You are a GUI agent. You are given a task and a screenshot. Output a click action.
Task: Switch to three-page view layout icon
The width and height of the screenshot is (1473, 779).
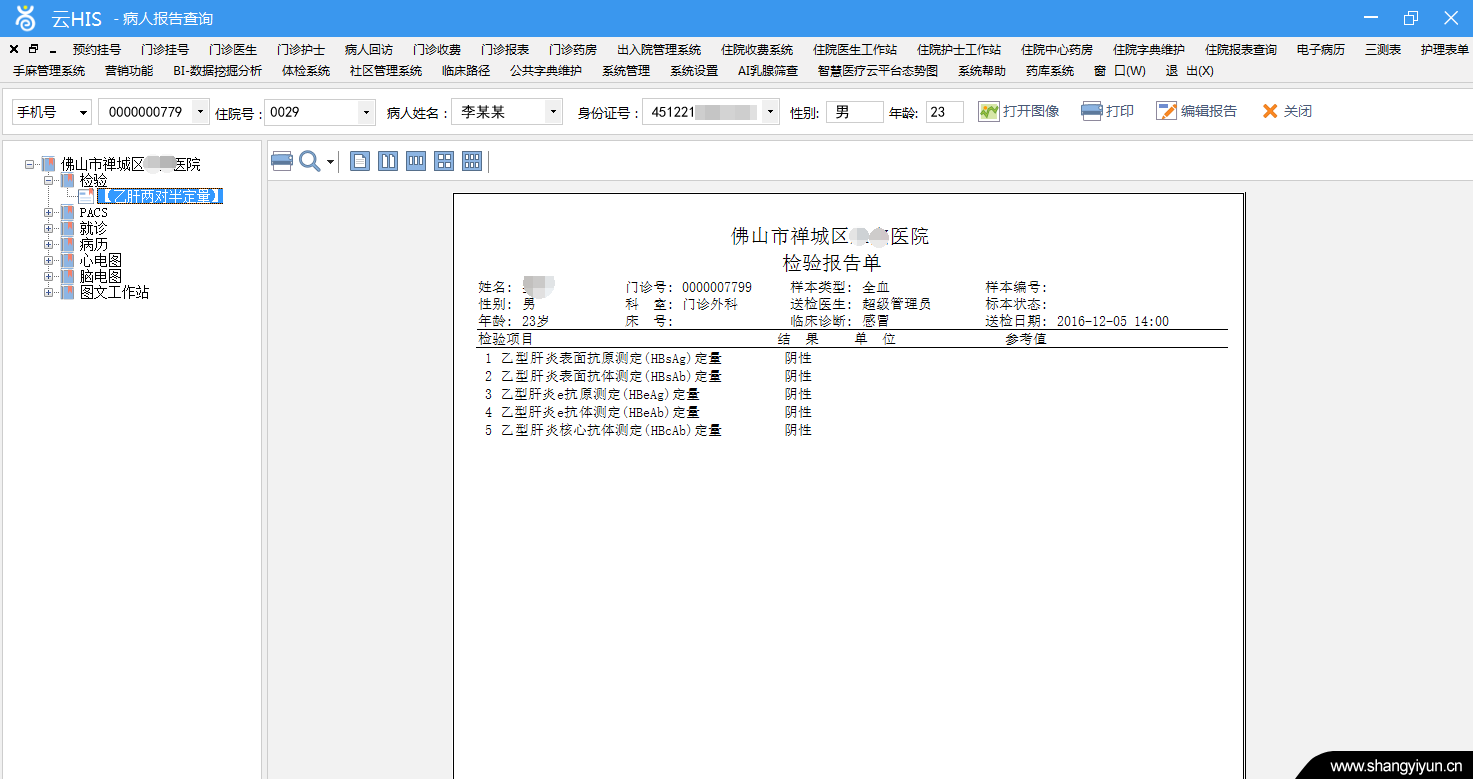(416, 161)
